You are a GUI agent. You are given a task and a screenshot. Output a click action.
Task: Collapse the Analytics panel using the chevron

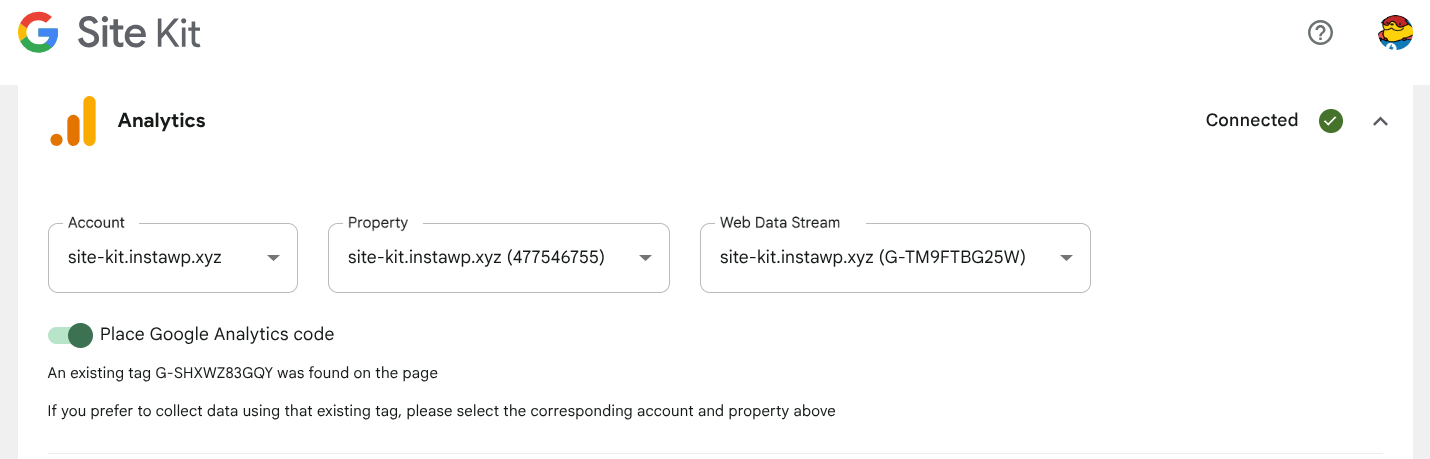tap(1381, 121)
